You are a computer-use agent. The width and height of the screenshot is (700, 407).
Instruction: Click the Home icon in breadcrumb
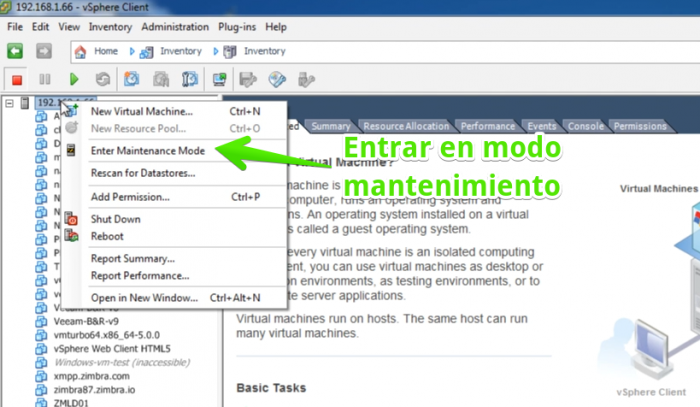point(80,52)
